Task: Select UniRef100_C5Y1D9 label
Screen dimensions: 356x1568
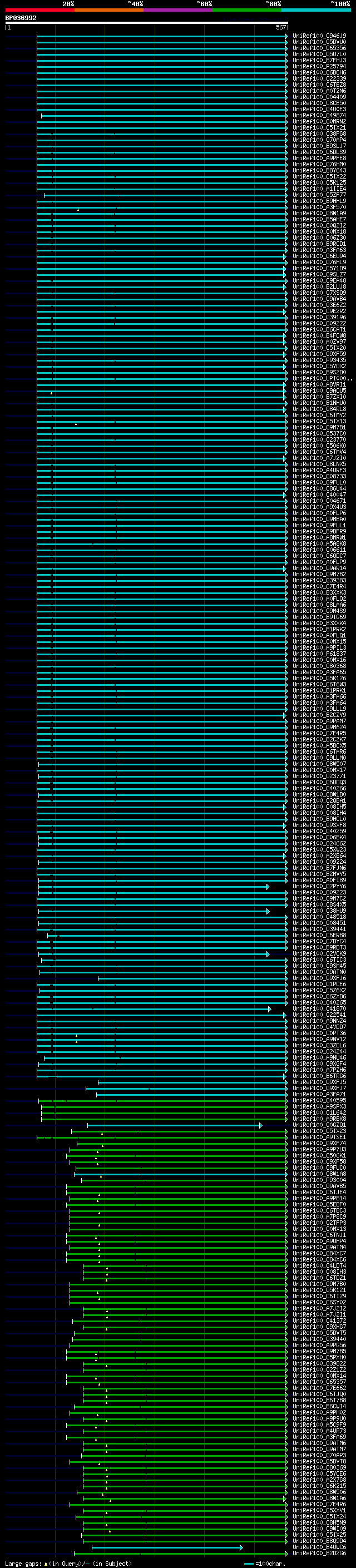Action: point(319,269)
